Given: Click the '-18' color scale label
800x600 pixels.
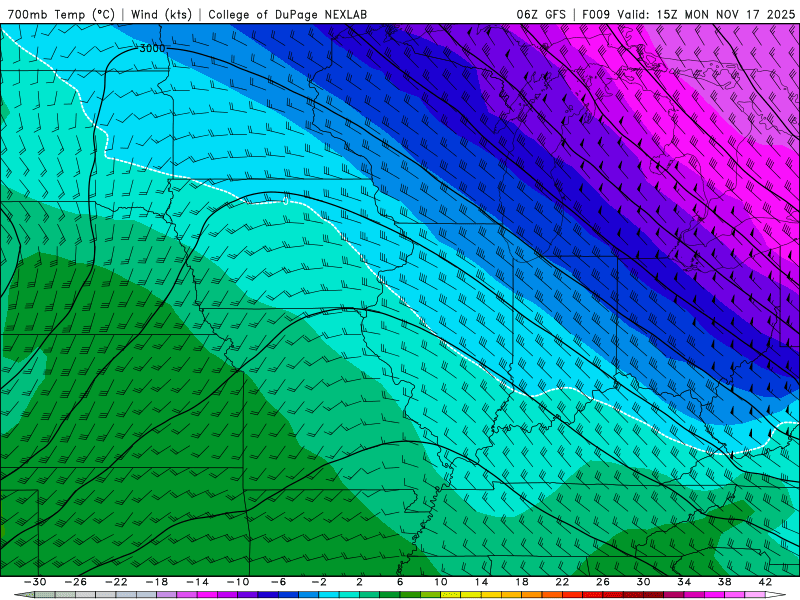Looking at the screenshot, I should pyautogui.click(x=157, y=582).
